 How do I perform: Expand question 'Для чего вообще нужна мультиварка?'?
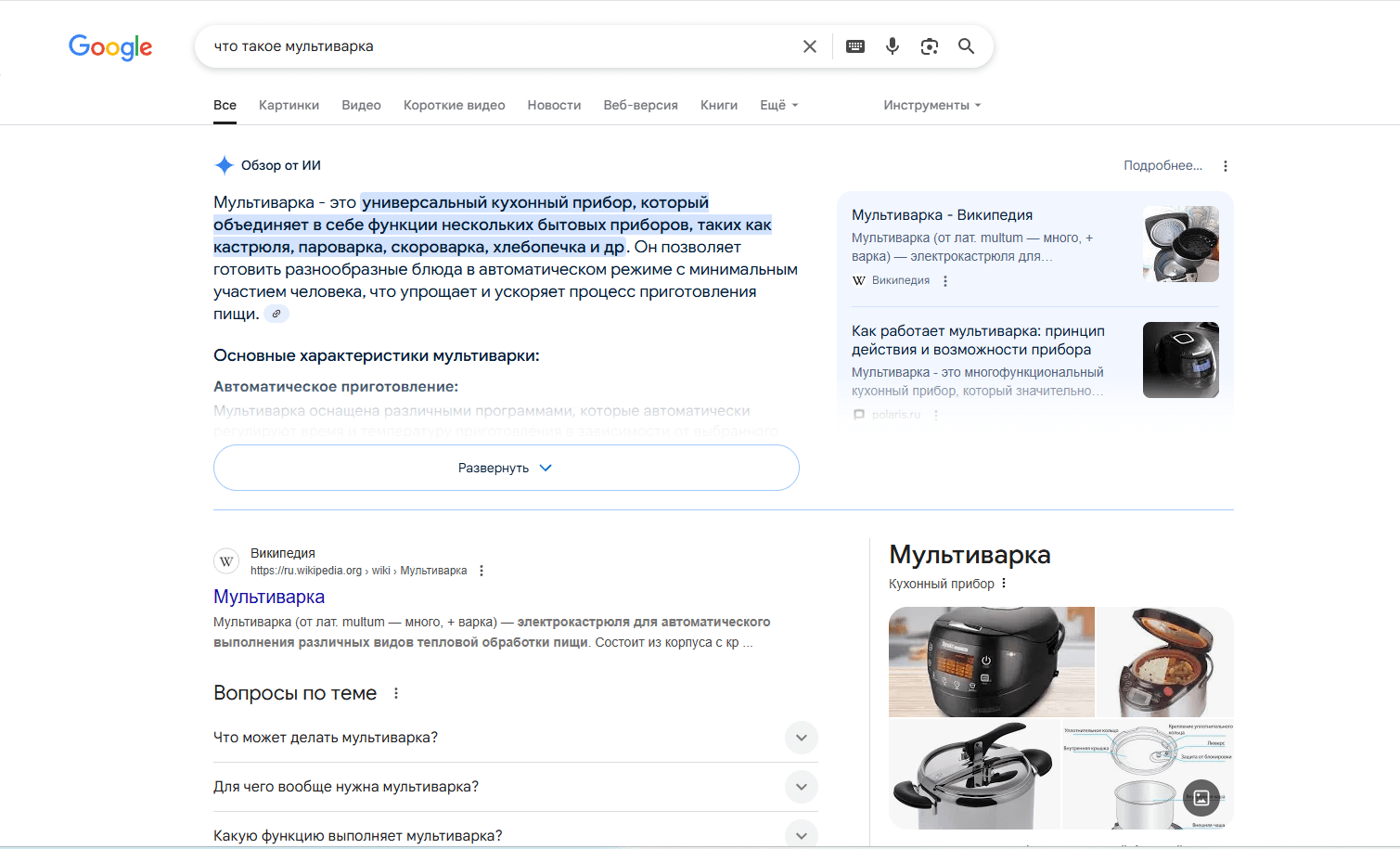pyautogui.click(x=516, y=787)
